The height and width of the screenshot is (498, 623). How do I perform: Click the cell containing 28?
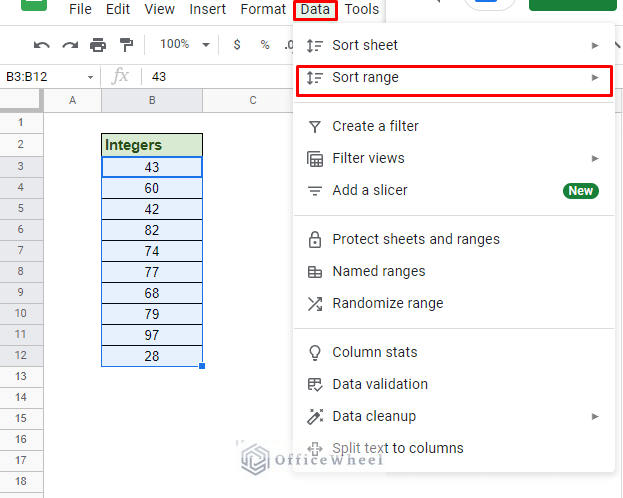click(152, 356)
